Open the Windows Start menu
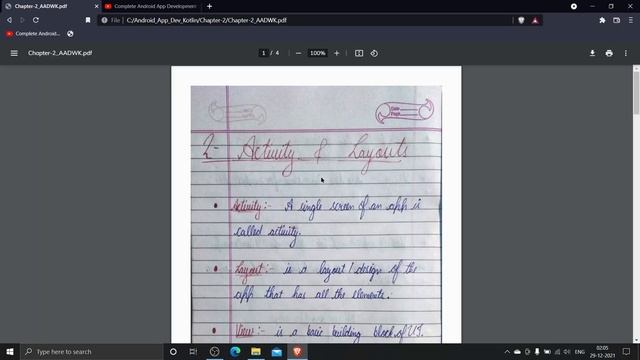 coord(10,351)
